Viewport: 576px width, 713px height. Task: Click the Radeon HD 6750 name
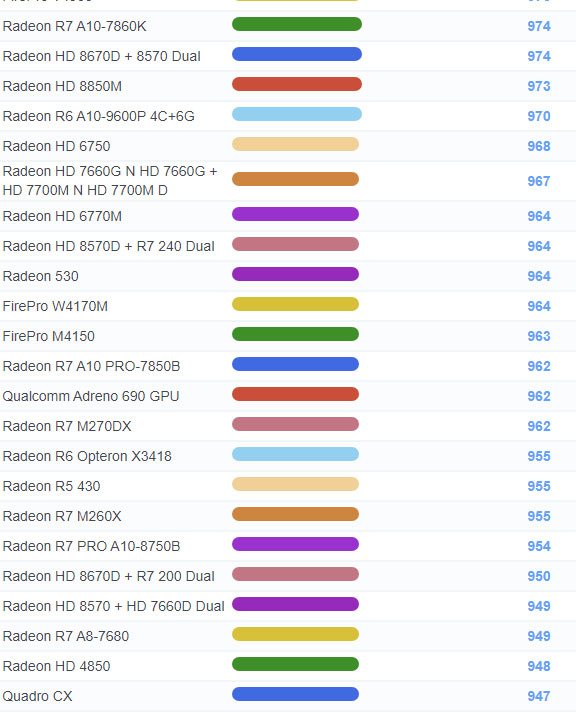click(56, 146)
